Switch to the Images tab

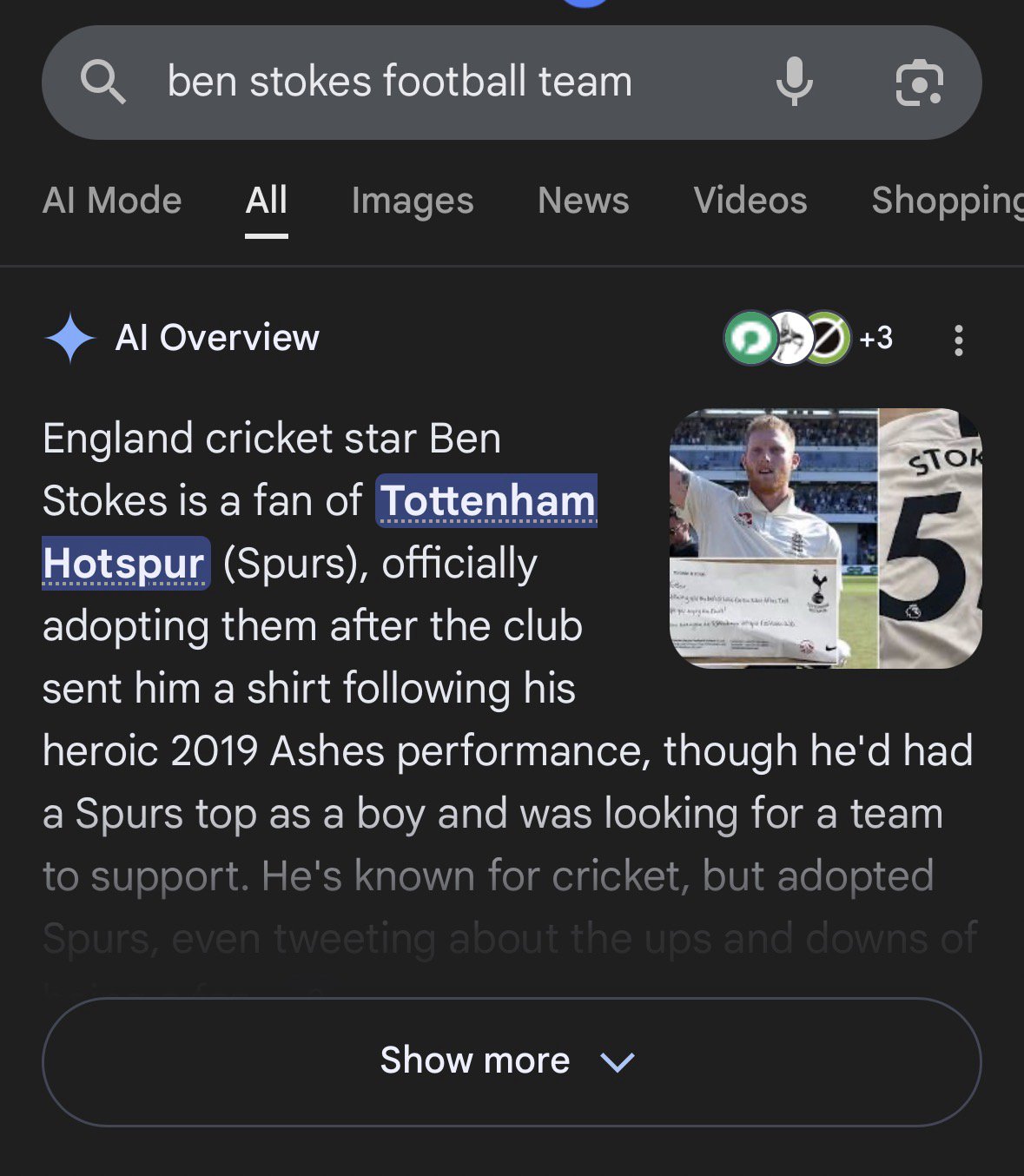(x=413, y=201)
